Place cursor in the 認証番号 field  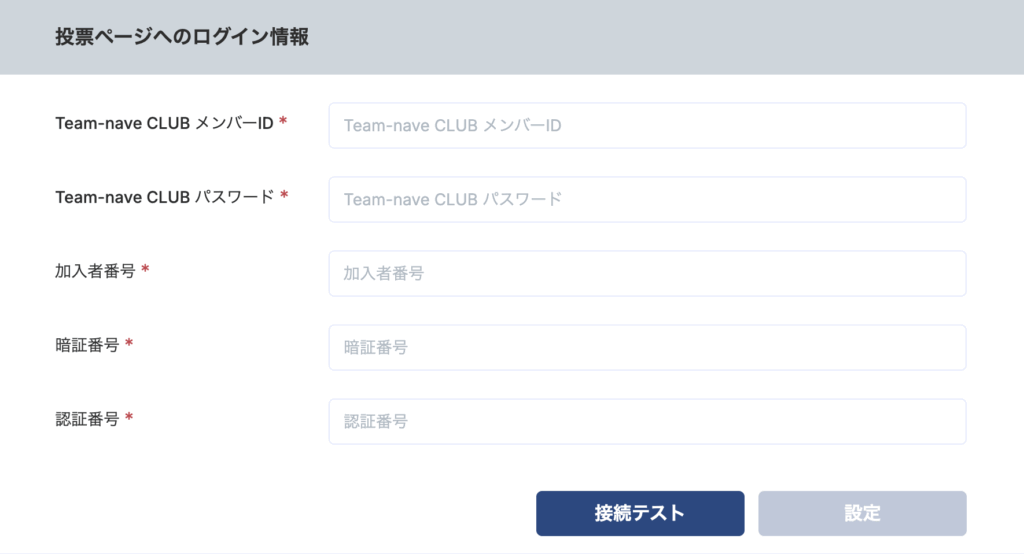[x=647, y=421]
